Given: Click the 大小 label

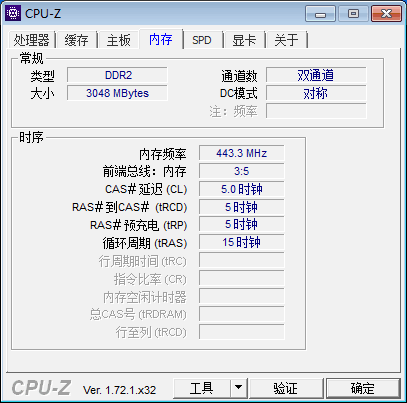Looking at the screenshot, I should coord(42,94).
